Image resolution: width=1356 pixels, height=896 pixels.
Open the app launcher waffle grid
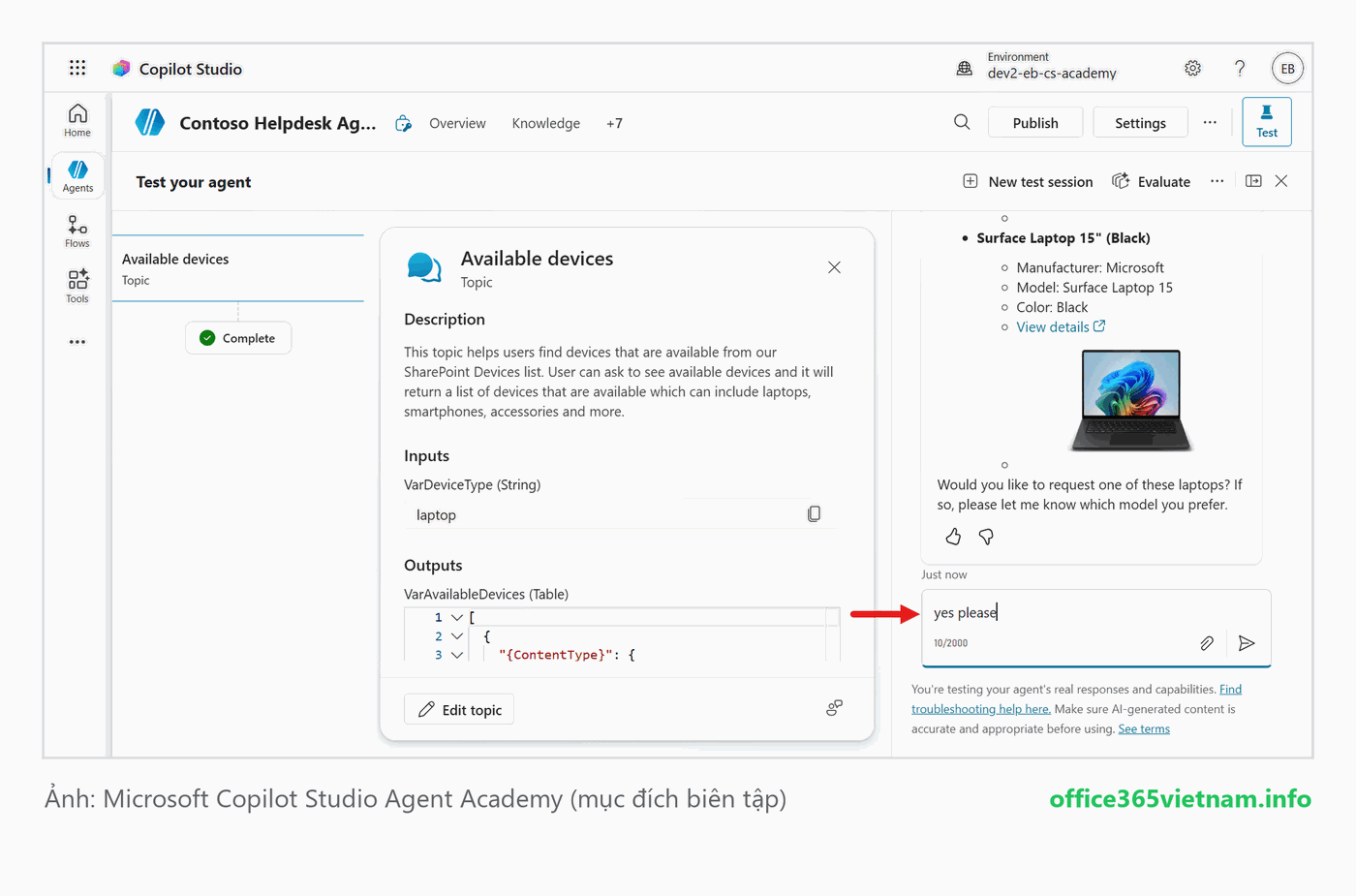[77, 68]
